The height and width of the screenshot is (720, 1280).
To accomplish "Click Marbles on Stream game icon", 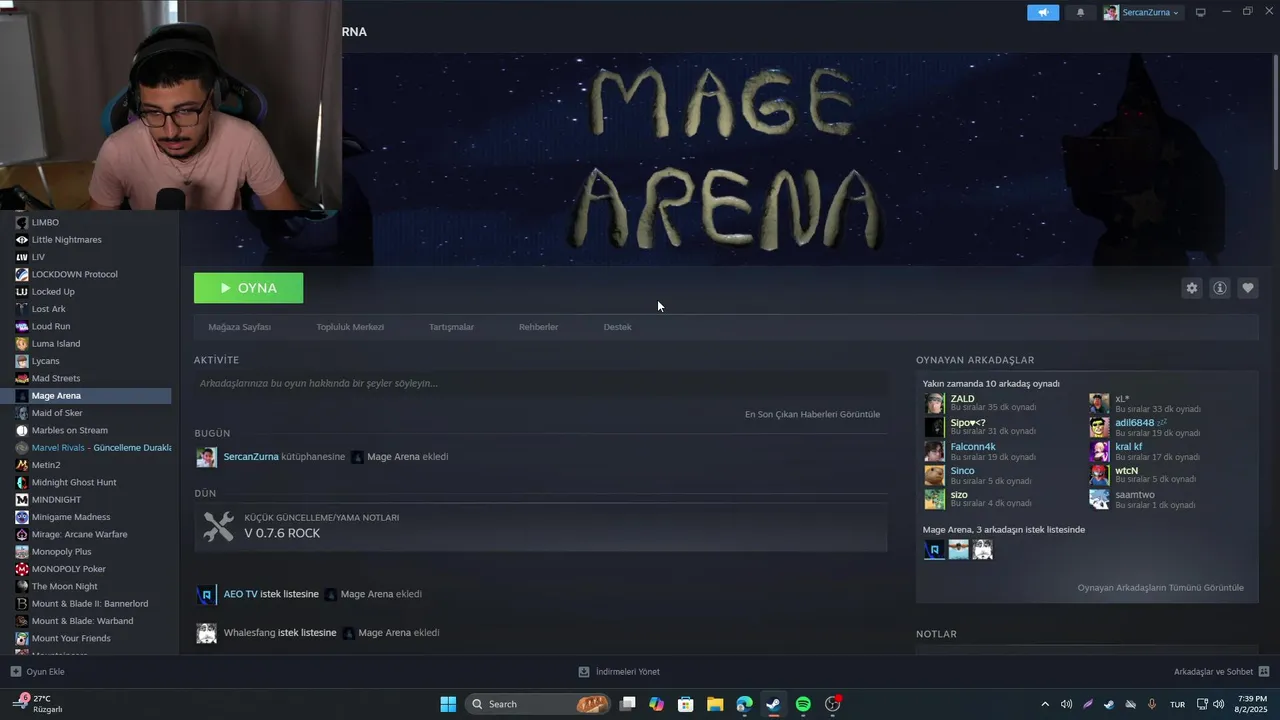I will pos(22,430).
